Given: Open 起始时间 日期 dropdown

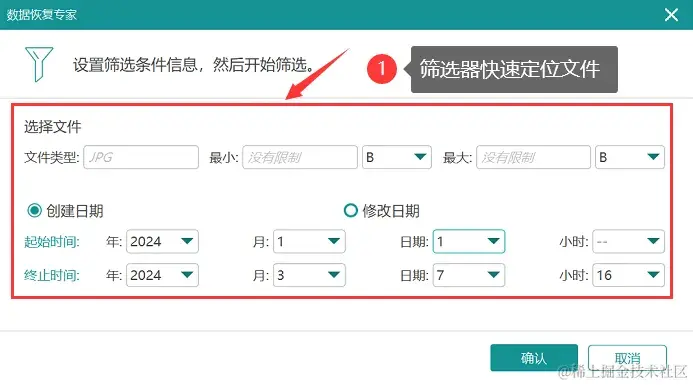Looking at the screenshot, I should coord(469,241).
